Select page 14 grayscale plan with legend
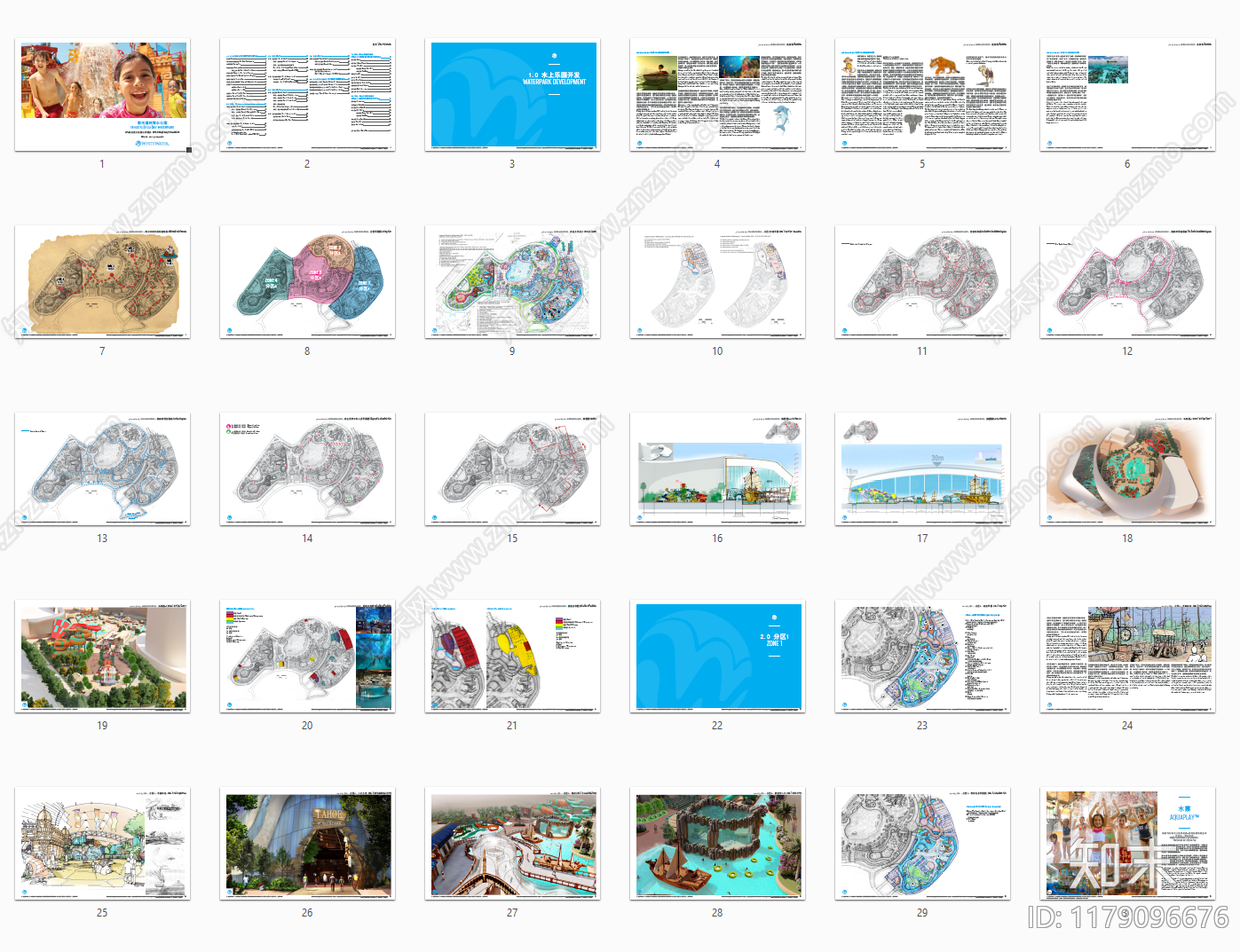The height and width of the screenshot is (952, 1240). pyautogui.click(x=307, y=469)
